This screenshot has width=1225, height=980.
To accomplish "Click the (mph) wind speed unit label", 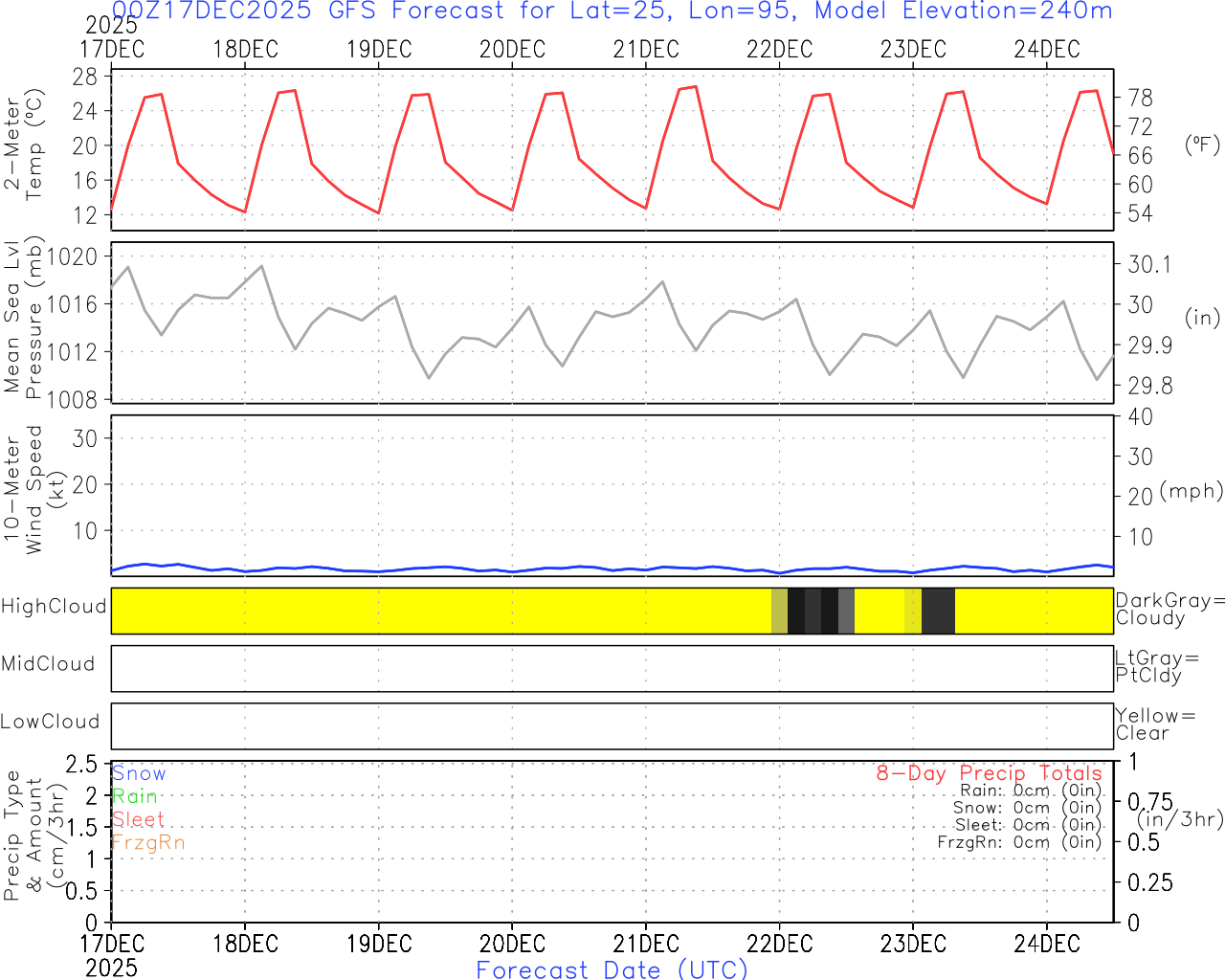I will tap(1191, 491).
